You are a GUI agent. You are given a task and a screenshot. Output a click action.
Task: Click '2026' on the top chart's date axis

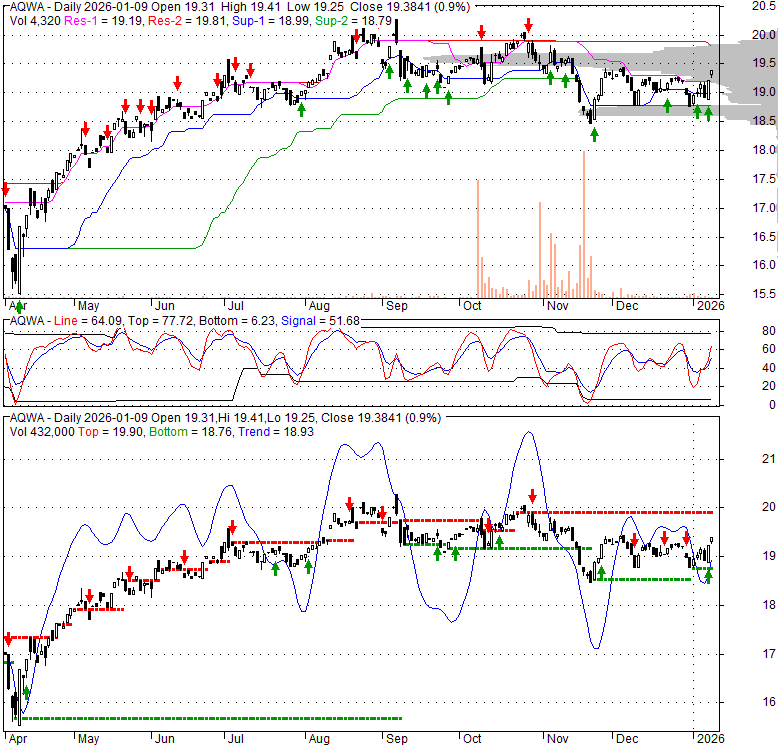(710, 305)
